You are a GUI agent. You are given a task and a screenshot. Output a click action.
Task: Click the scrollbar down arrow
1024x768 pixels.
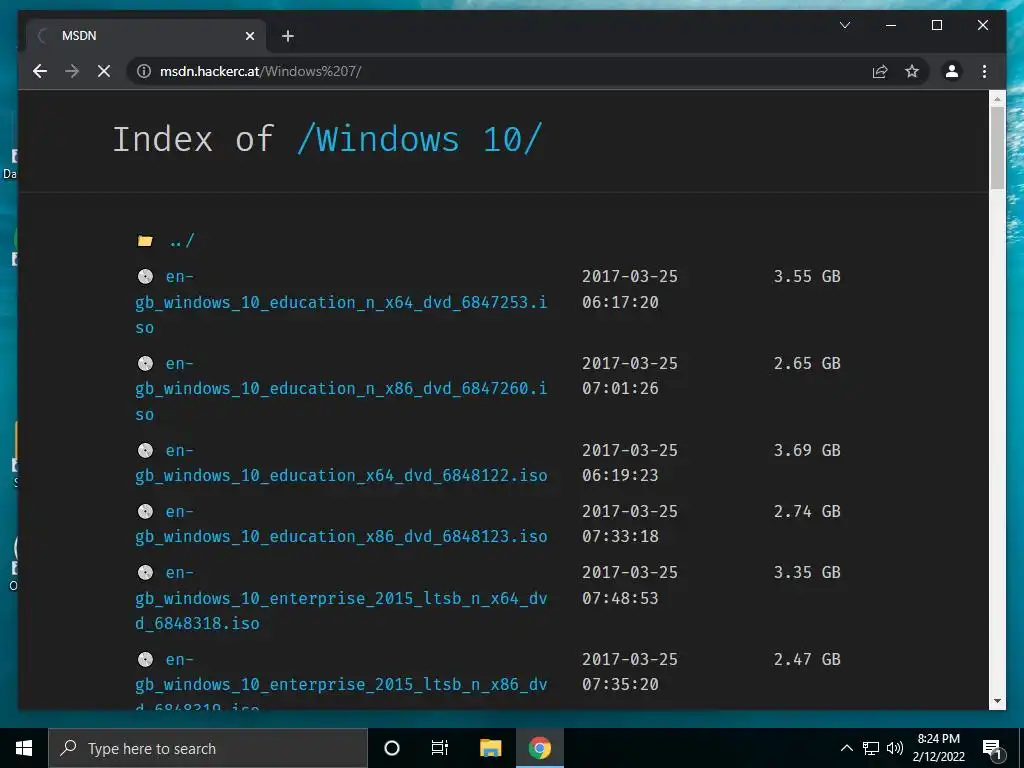click(997, 701)
